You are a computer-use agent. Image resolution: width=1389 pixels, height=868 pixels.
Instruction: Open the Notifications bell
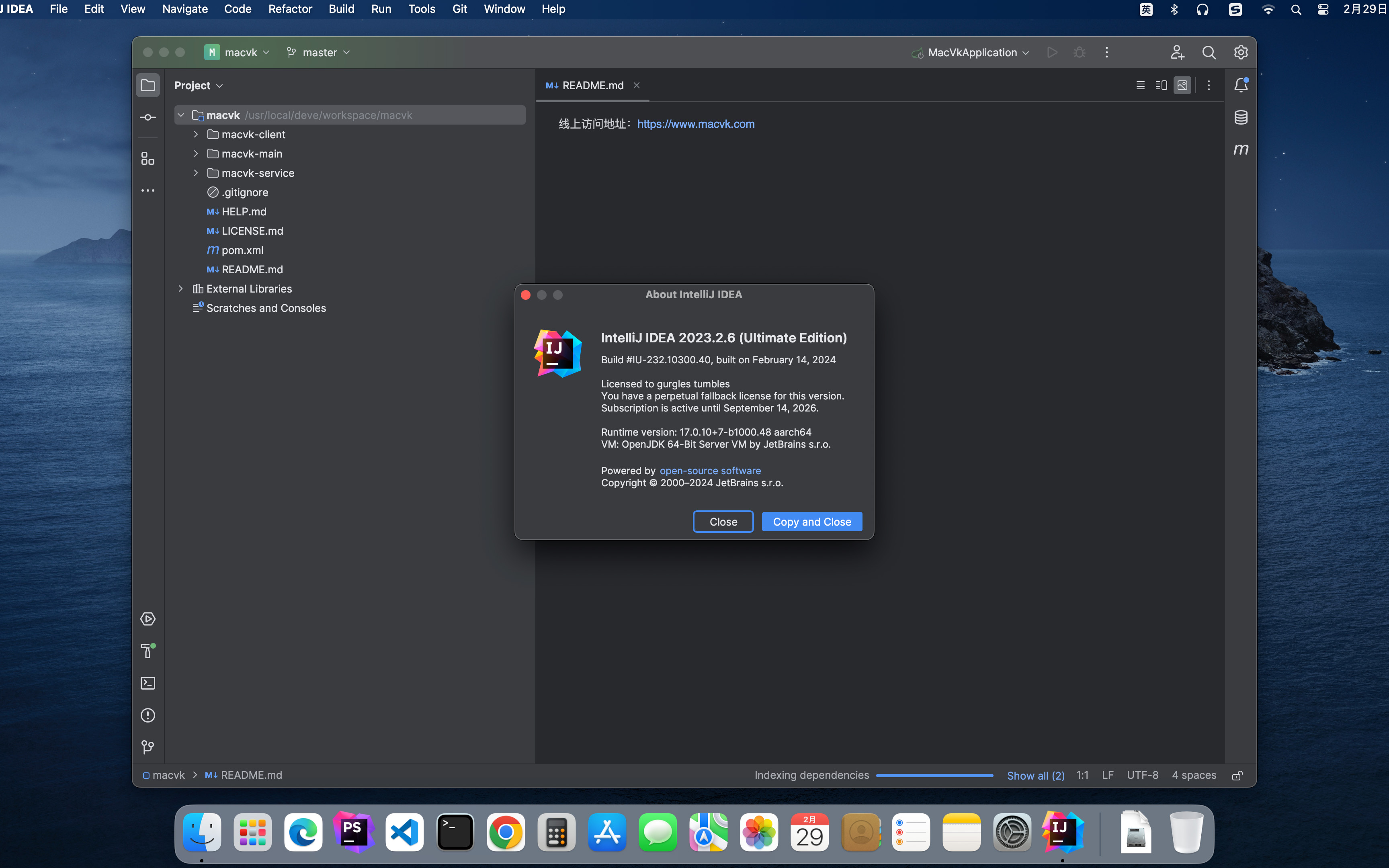click(1241, 85)
